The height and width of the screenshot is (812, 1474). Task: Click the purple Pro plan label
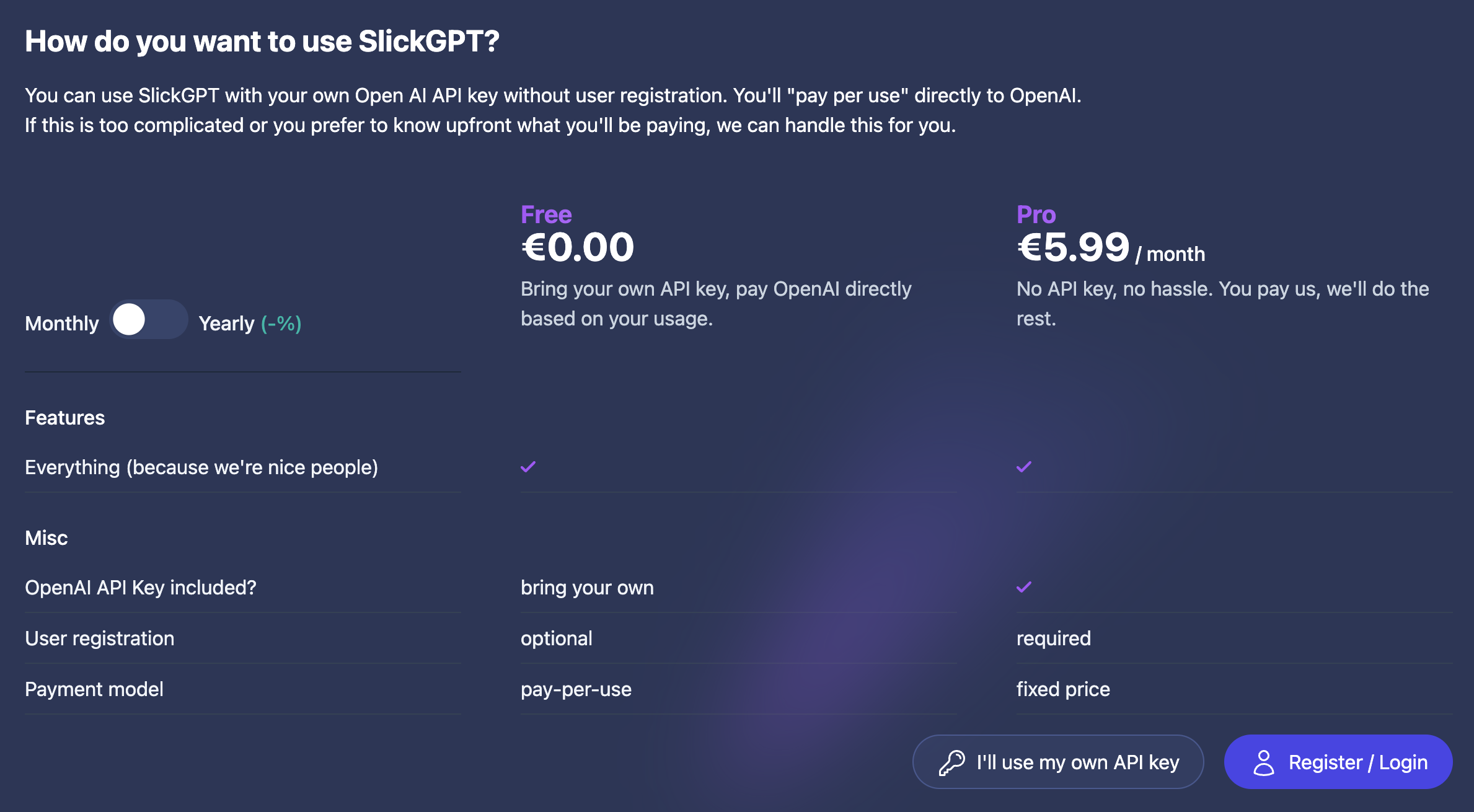point(1035,214)
